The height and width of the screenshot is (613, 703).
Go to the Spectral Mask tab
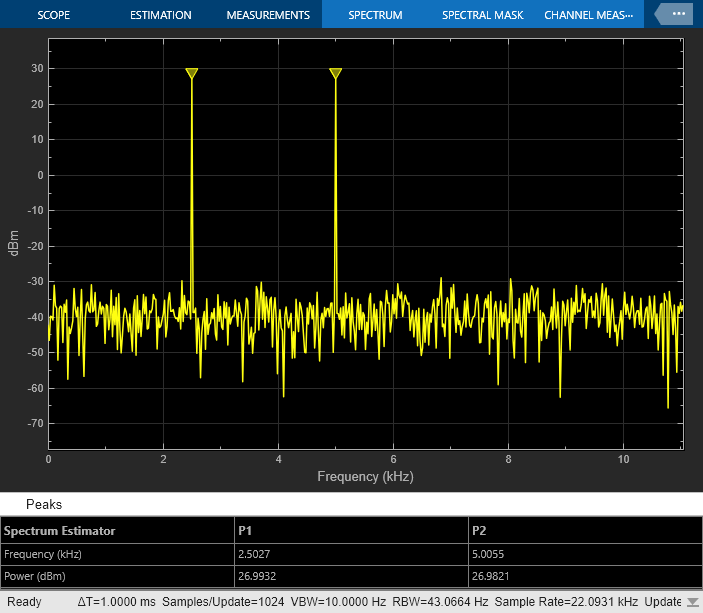click(x=483, y=16)
